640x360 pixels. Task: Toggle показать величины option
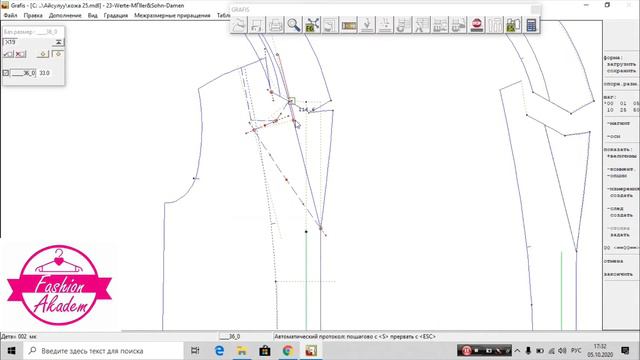click(621, 156)
